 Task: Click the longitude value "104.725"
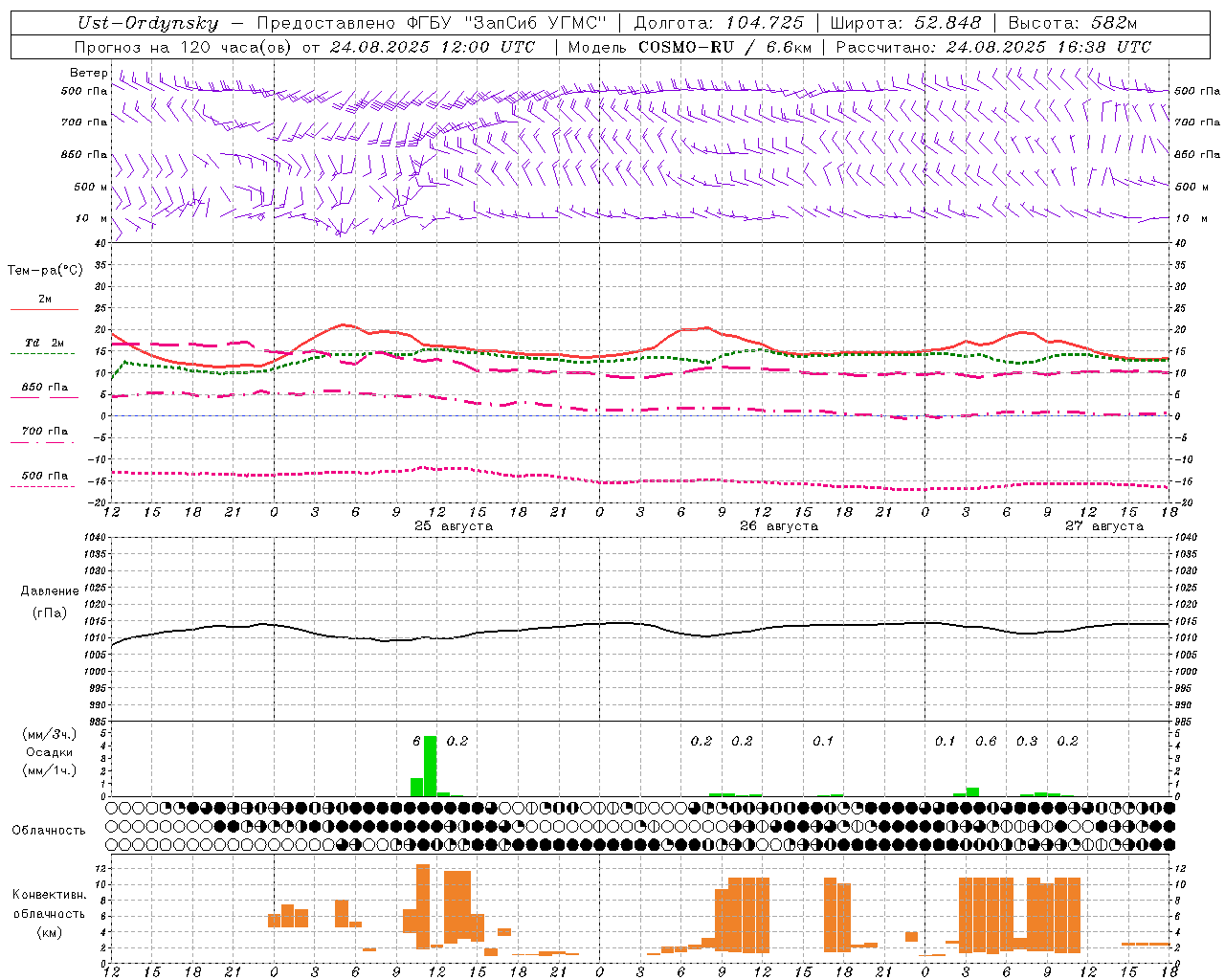click(765, 23)
